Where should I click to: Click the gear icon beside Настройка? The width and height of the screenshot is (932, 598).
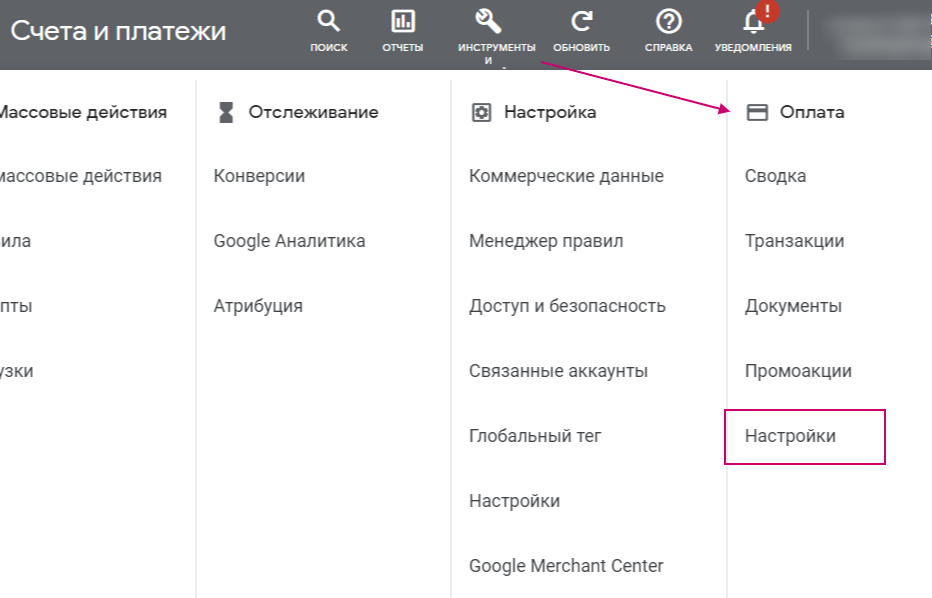tap(481, 112)
